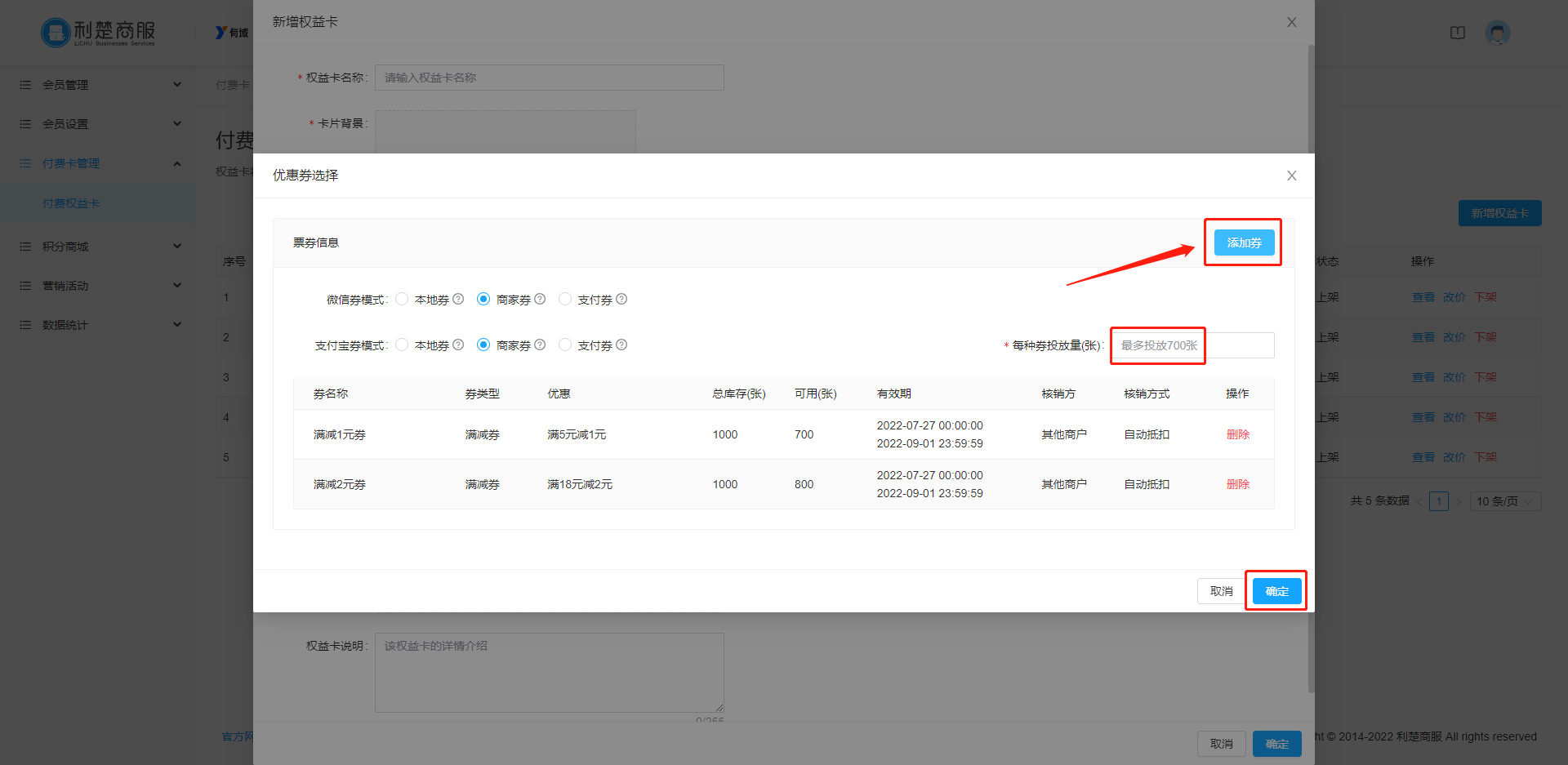1568x765 pixels.
Task: Show help for 微信 支付券
Action: pyautogui.click(x=621, y=299)
